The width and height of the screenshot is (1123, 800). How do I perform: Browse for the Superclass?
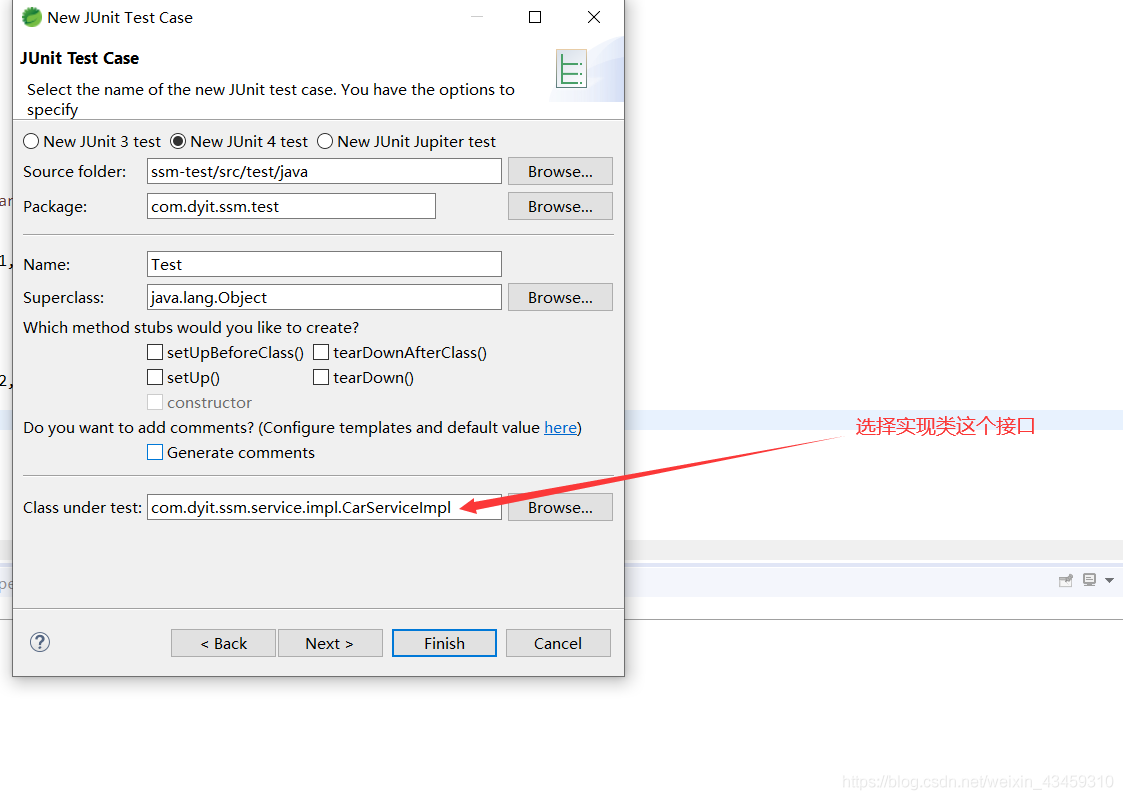pyautogui.click(x=560, y=297)
